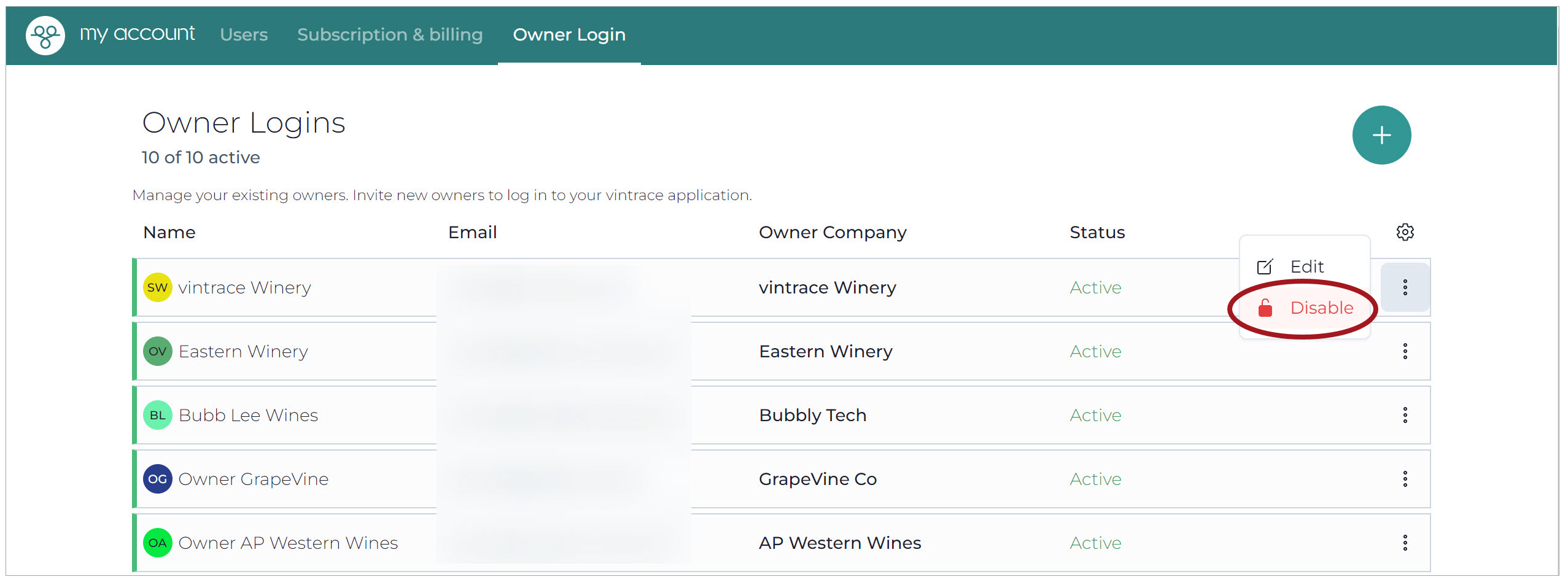Switch to the Users tab
1568x582 pixels.
pos(244,35)
